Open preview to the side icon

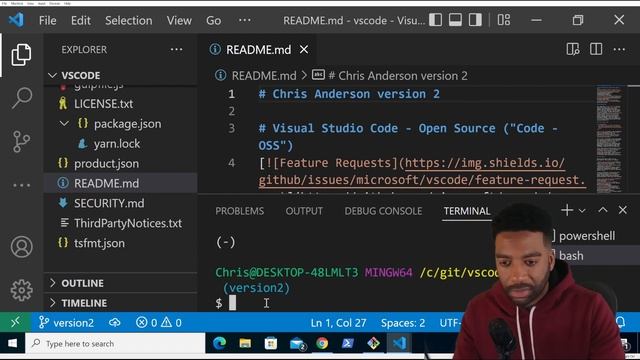tap(573, 49)
